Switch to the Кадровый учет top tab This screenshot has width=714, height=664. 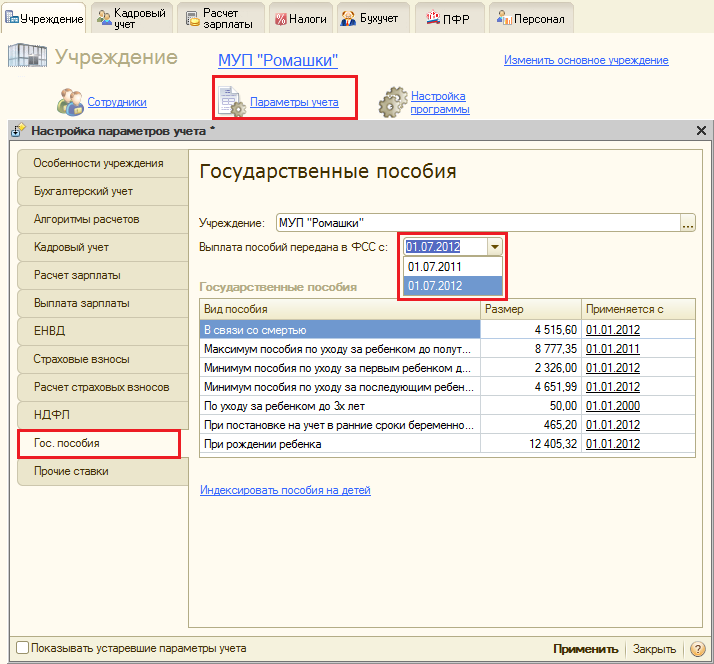[x=132, y=19]
